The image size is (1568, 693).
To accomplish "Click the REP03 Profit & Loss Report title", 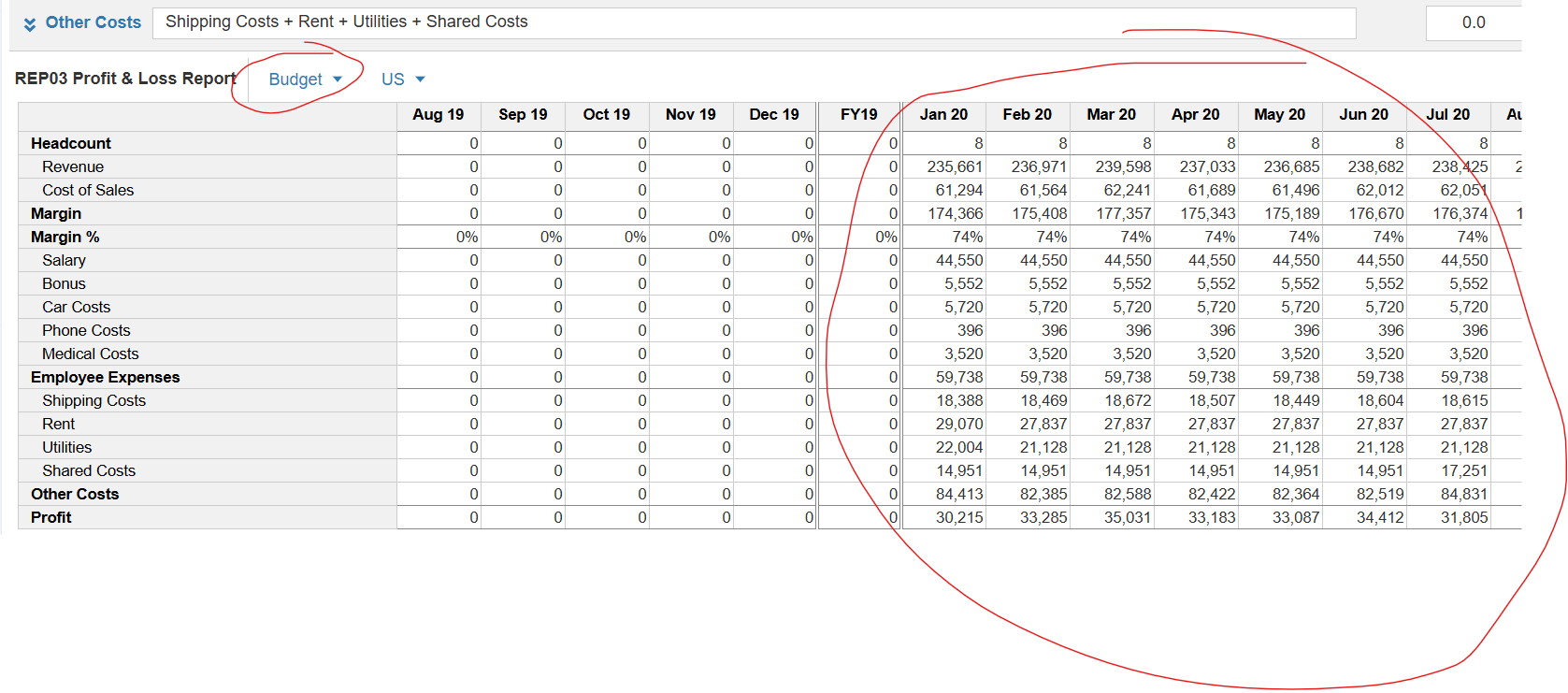I will click(125, 79).
